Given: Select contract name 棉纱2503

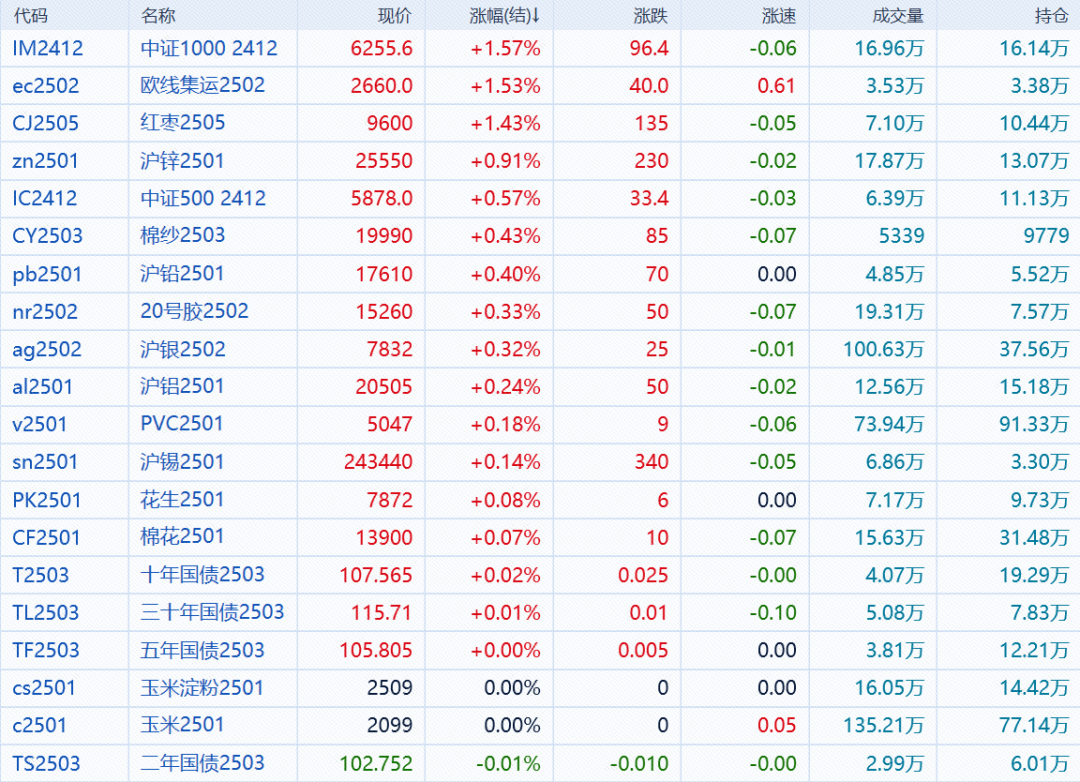Looking at the screenshot, I should pyautogui.click(x=183, y=236).
